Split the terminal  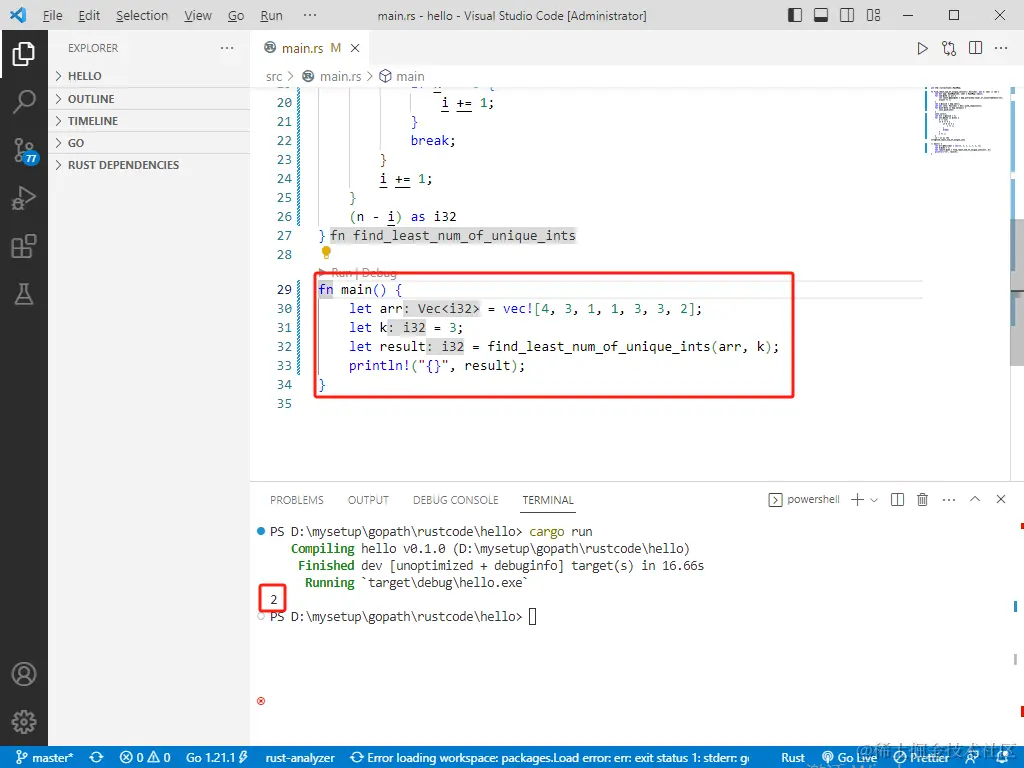[x=897, y=500]
